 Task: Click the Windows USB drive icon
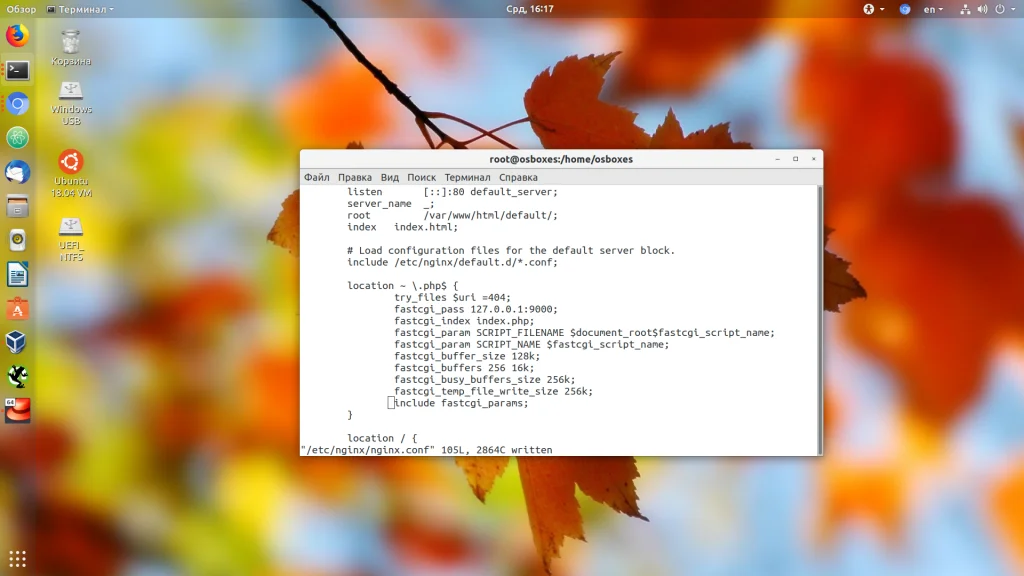pyautogui.click(x=71, y=102)
